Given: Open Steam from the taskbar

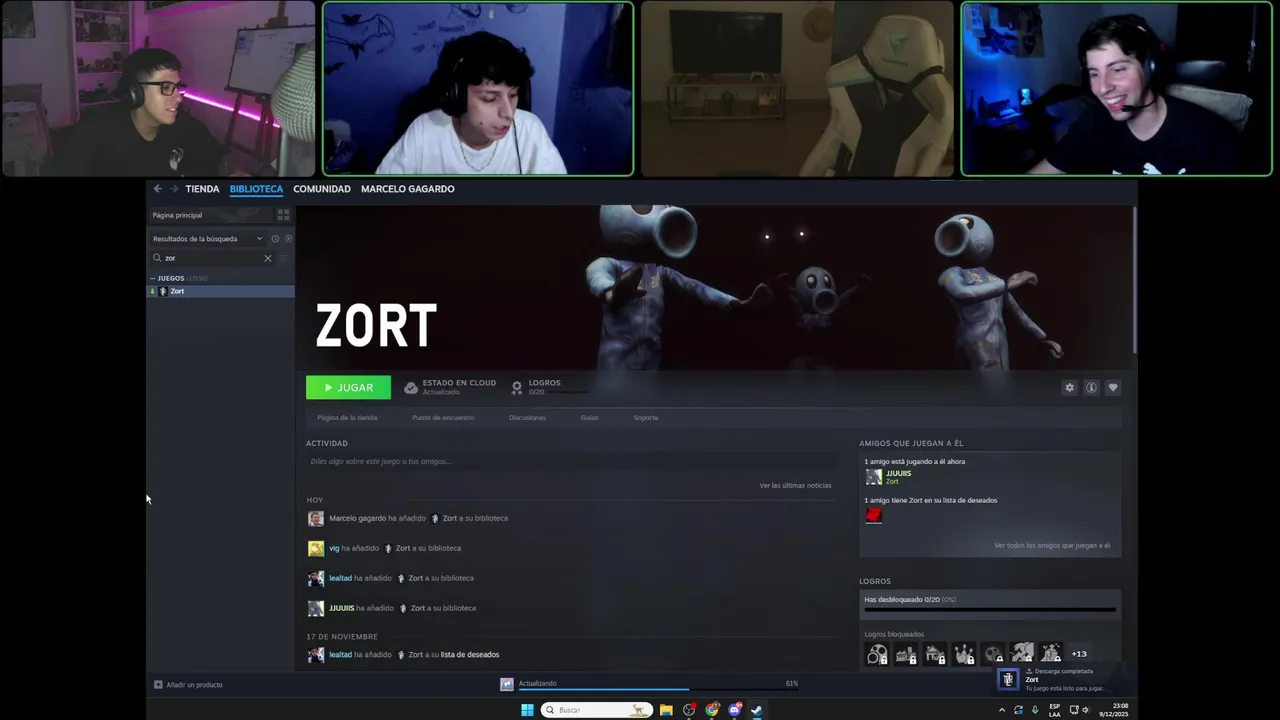Looking at the screenshot, I should click(757, 710).
